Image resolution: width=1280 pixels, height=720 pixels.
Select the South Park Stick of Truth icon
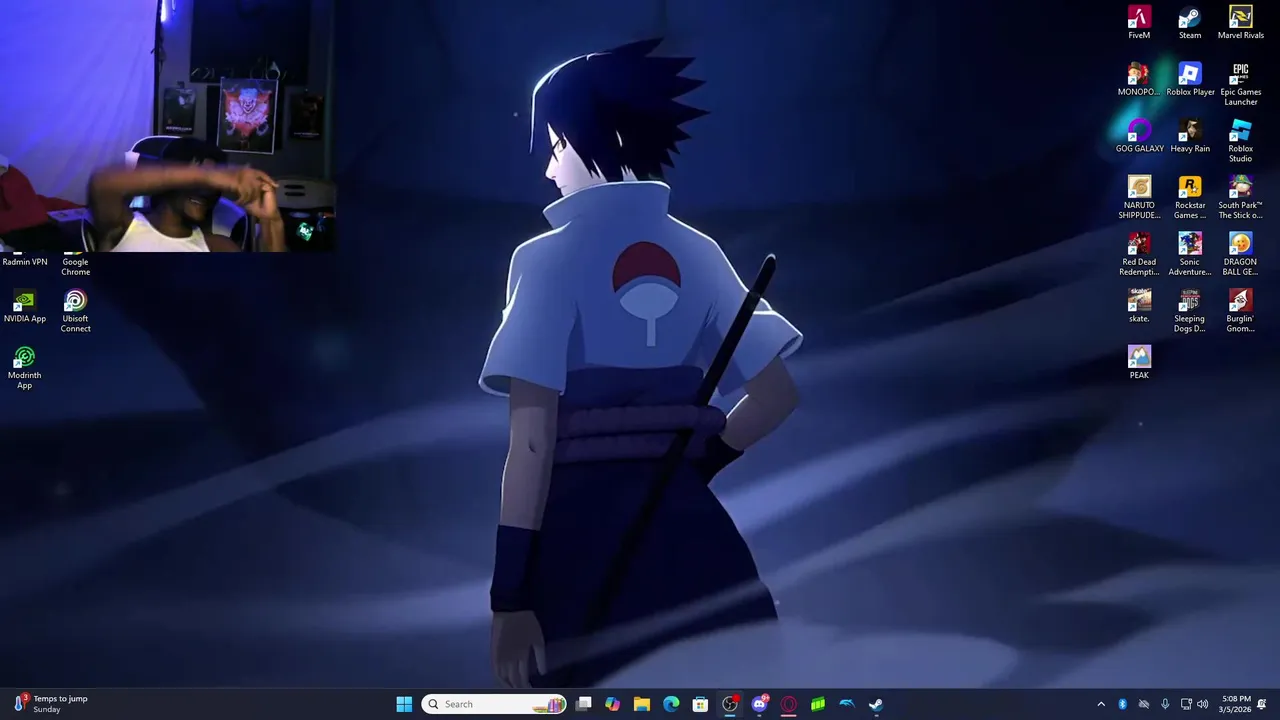click(x=1240, y=198)
